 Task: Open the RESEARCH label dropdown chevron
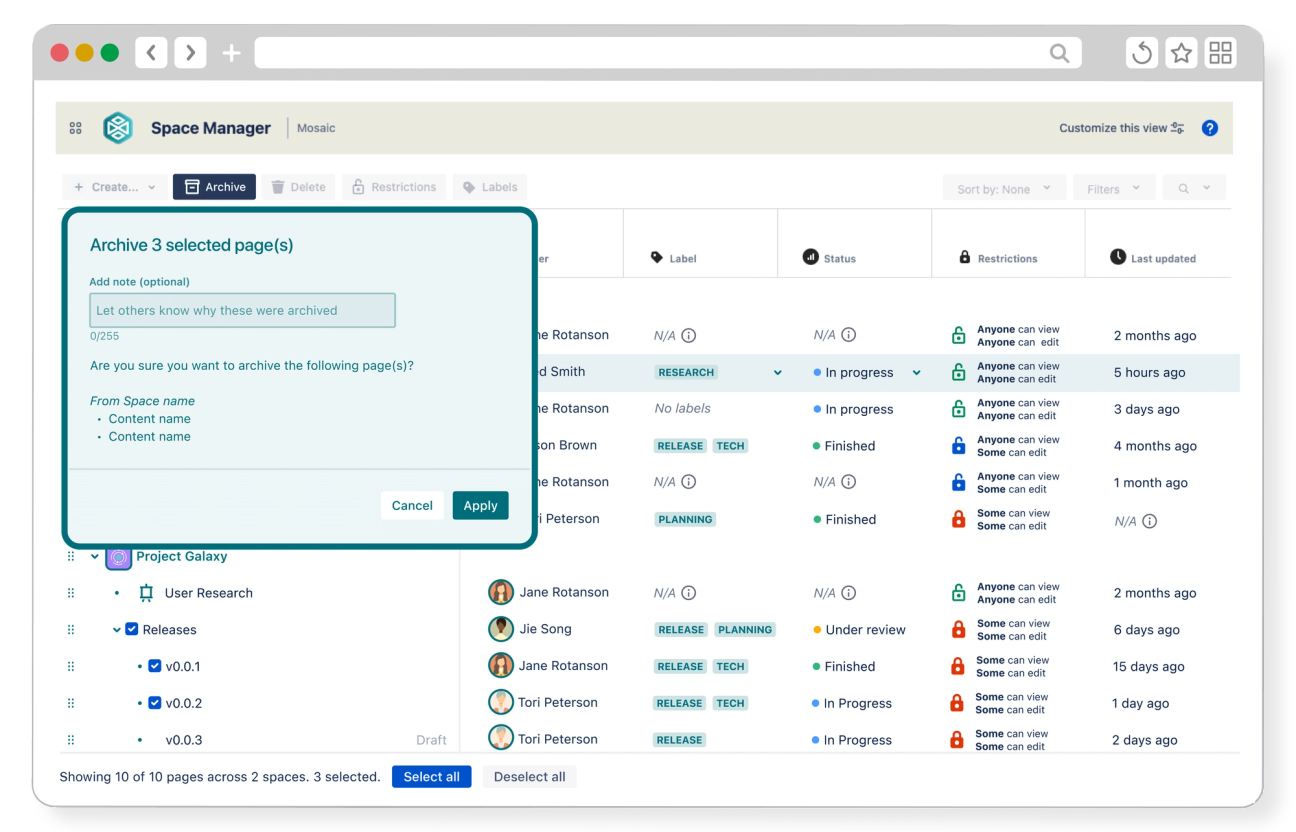778,371
